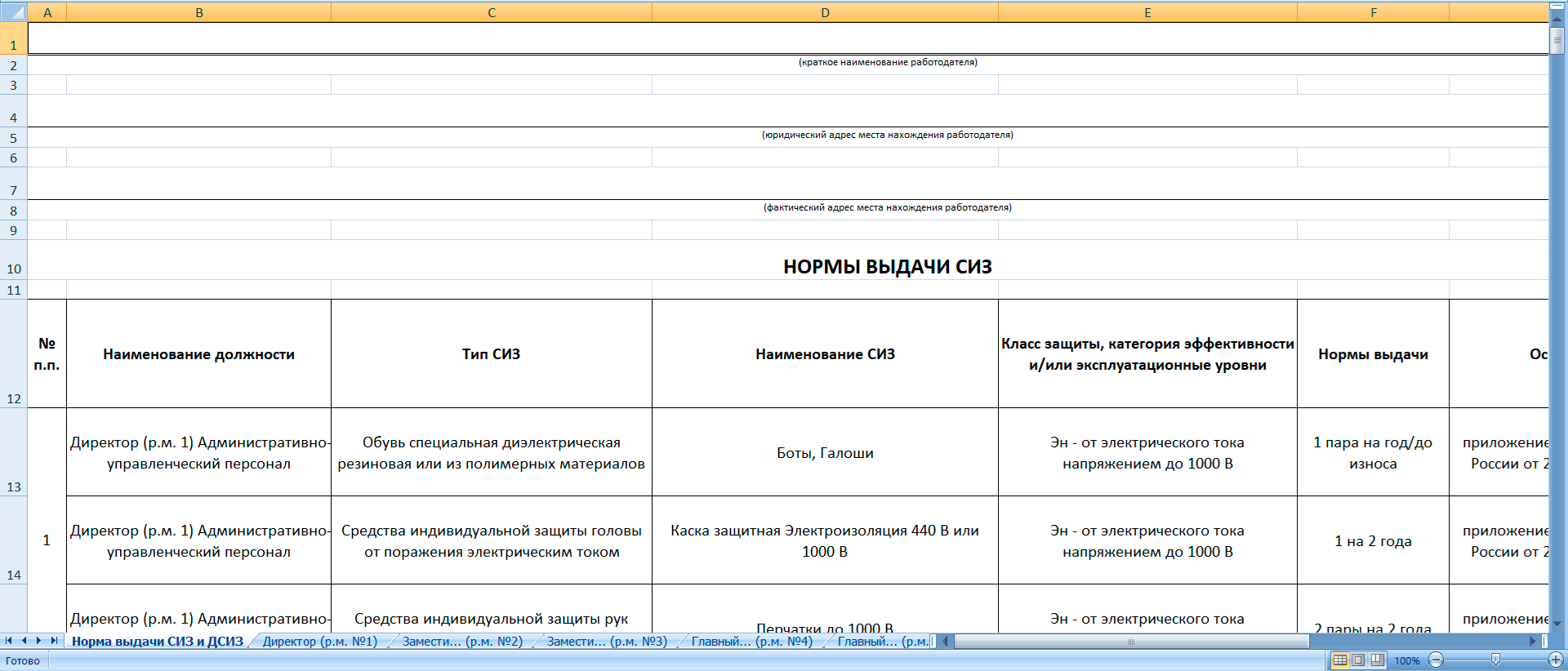Click the 'Класс защиты, категория эффективности' header
Viewport: 1568px width, 671px height.
coord(1147,353)
